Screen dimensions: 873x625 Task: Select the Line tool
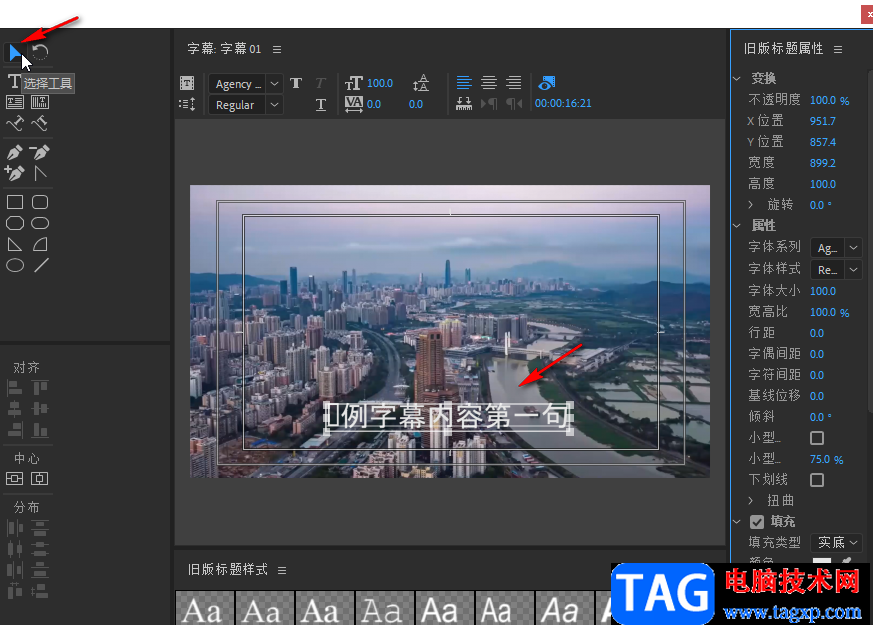41,265
